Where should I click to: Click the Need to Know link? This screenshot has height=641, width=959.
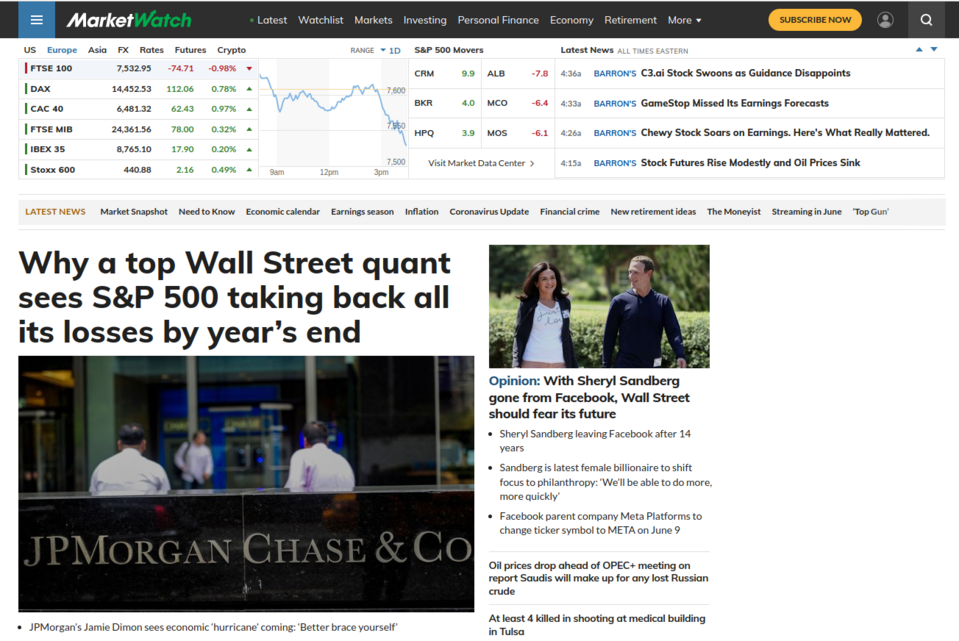207,212
